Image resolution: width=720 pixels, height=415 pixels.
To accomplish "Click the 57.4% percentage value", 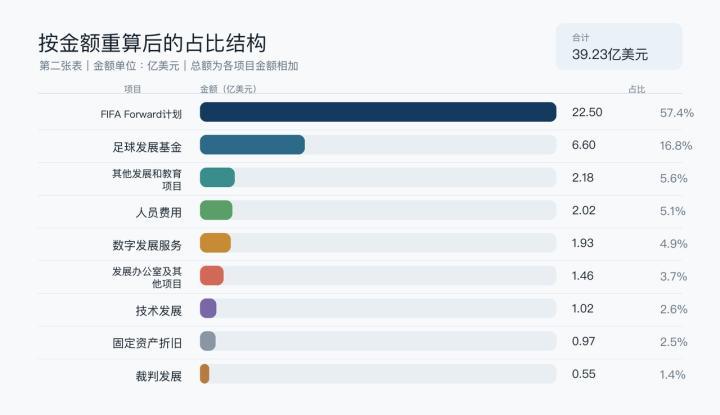I will 677,113.
